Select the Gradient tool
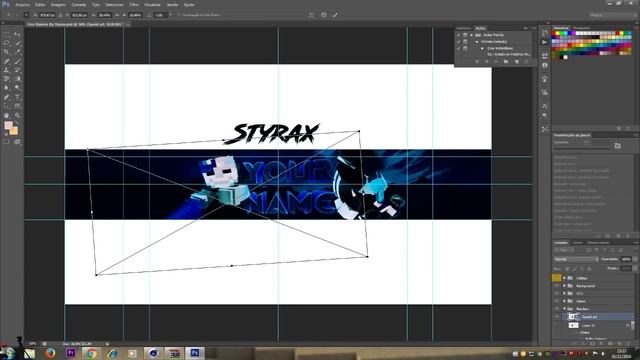Image resolution: width=640 pixels, height=360 pixels. (x=17, y=79)
